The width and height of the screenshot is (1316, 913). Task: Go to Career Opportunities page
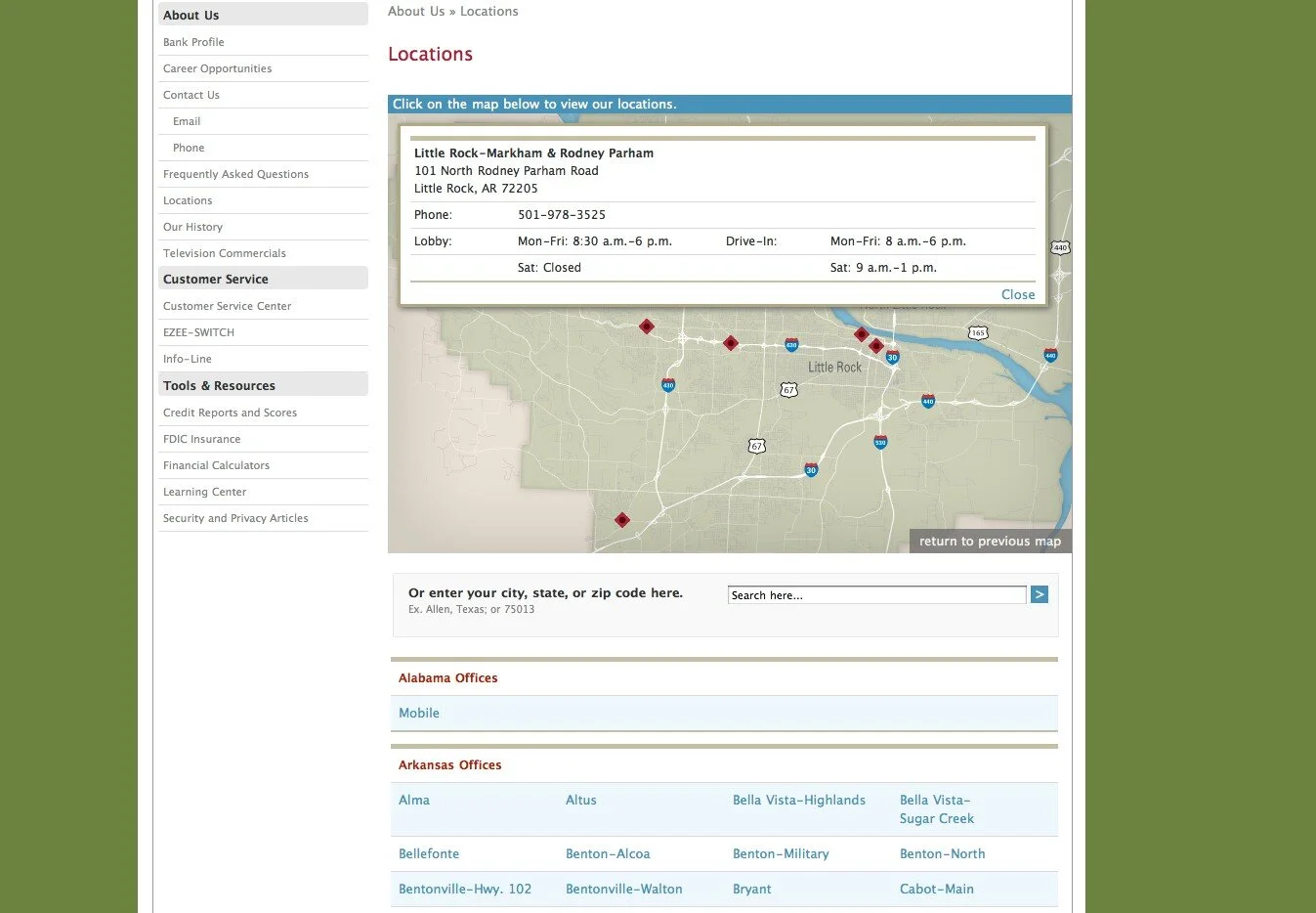217,68
